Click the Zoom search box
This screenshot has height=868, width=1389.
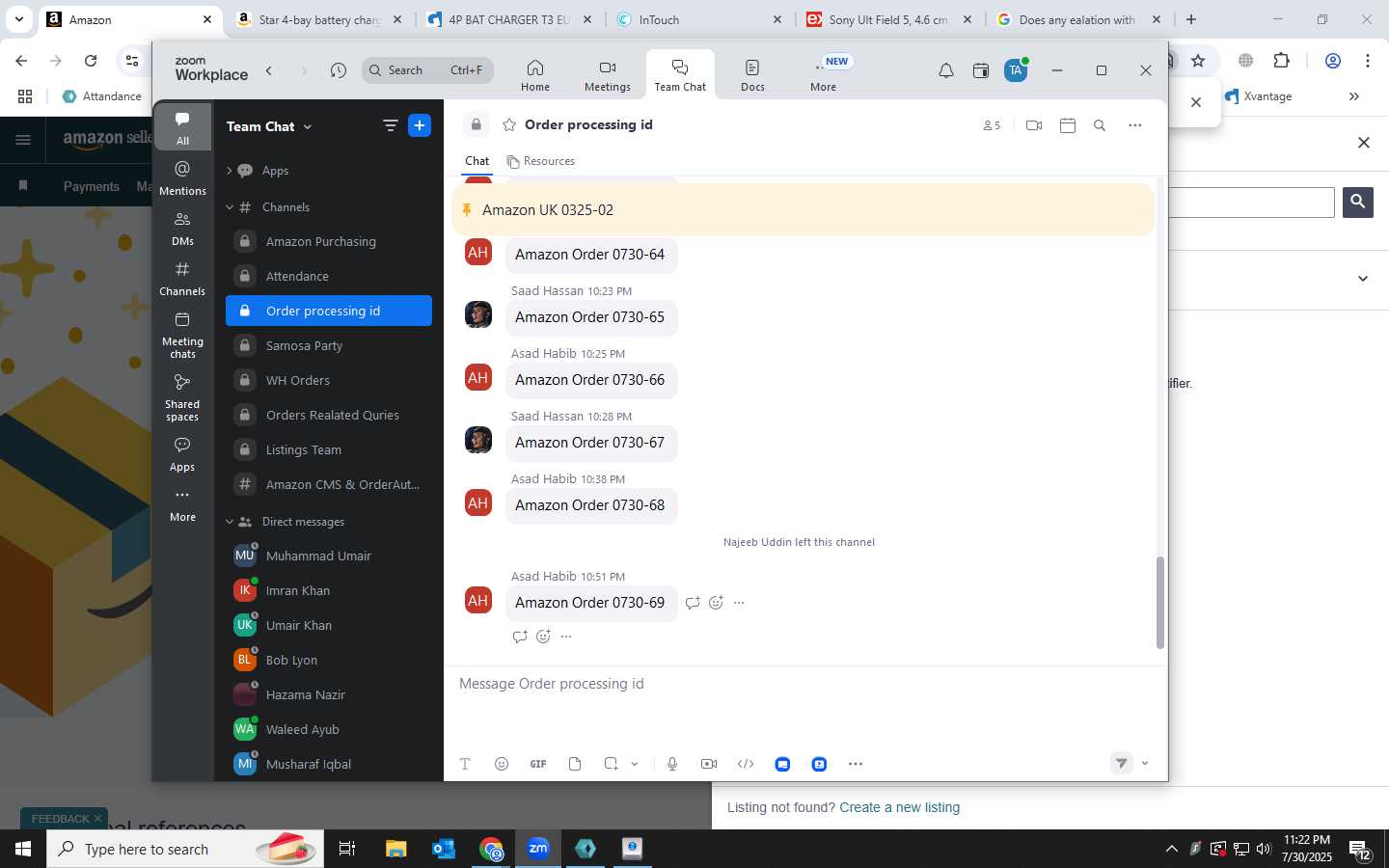click(427, 70)
